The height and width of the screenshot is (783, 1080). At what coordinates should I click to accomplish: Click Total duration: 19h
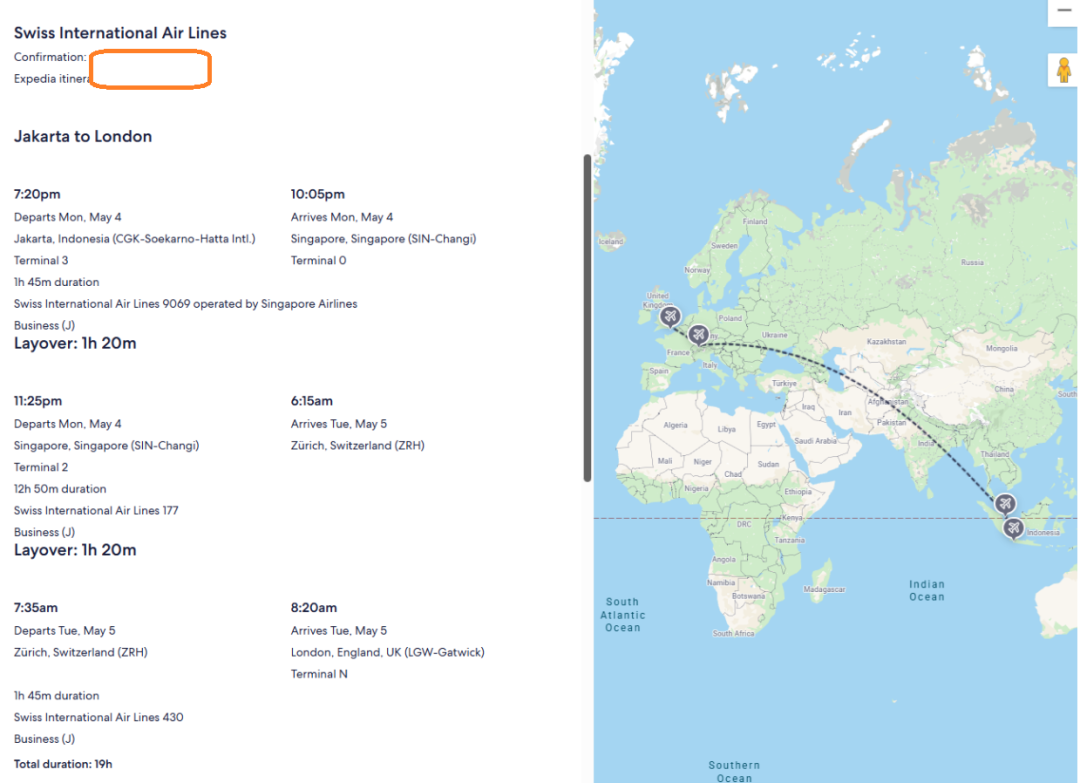(63, 764)
